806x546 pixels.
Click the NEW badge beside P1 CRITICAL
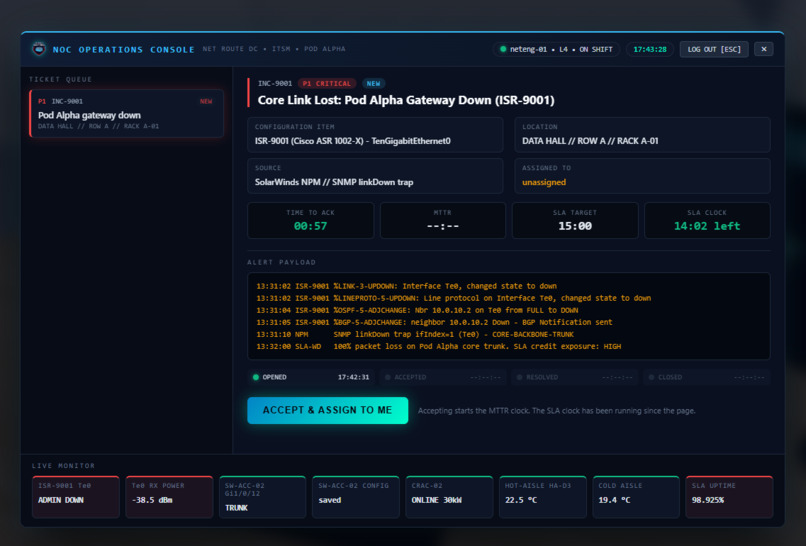click(373, 83)
